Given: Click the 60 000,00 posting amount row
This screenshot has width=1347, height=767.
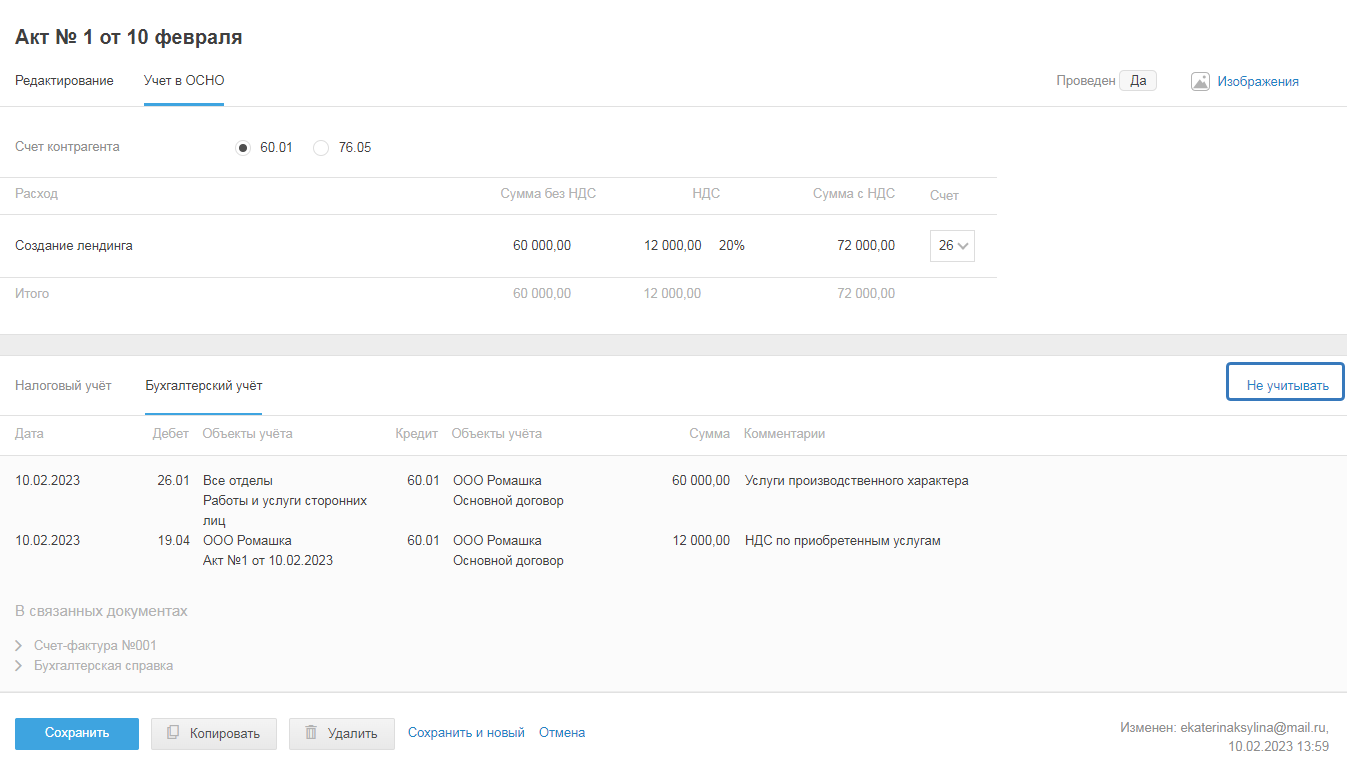Looking at the screenshot, I should (700, 481).
